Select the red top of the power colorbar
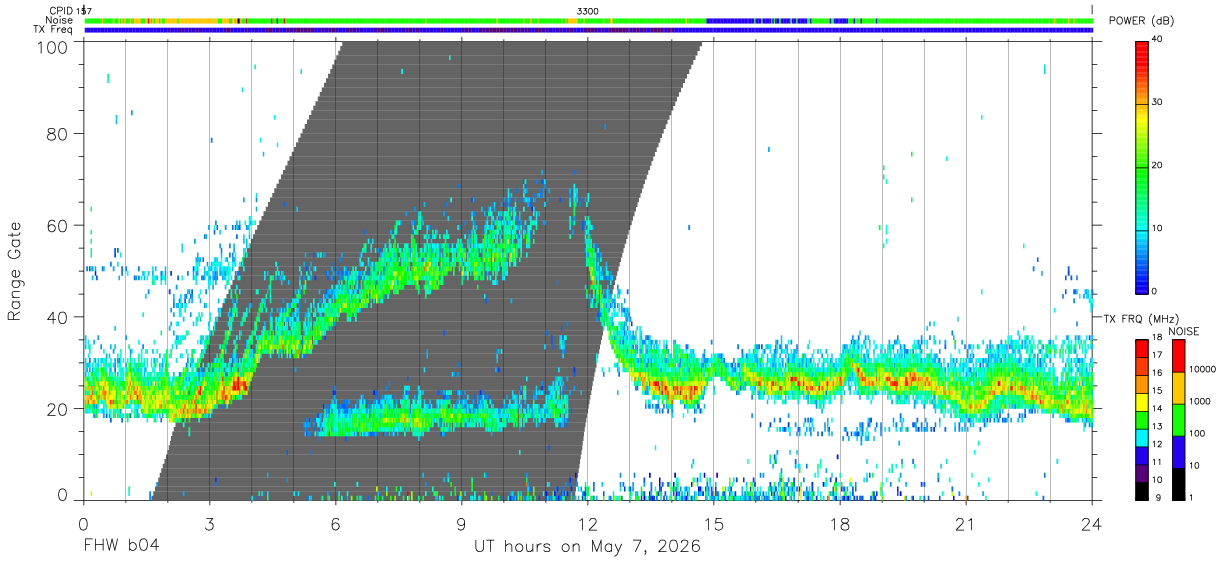The height and width of the screenshot is (567, 1228). (1142, 50)
